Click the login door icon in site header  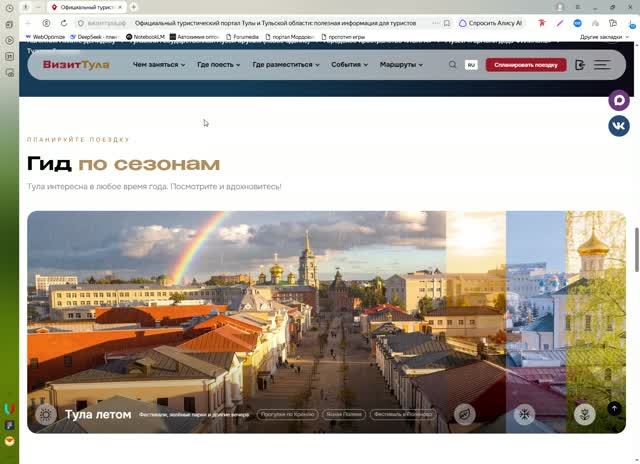coord(580,64)
